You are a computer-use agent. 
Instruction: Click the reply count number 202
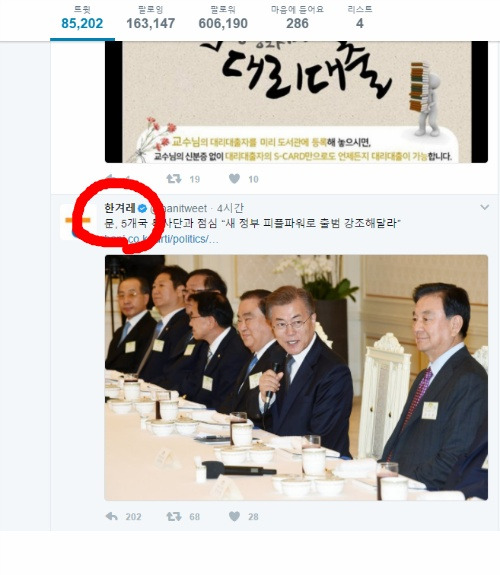133,517
